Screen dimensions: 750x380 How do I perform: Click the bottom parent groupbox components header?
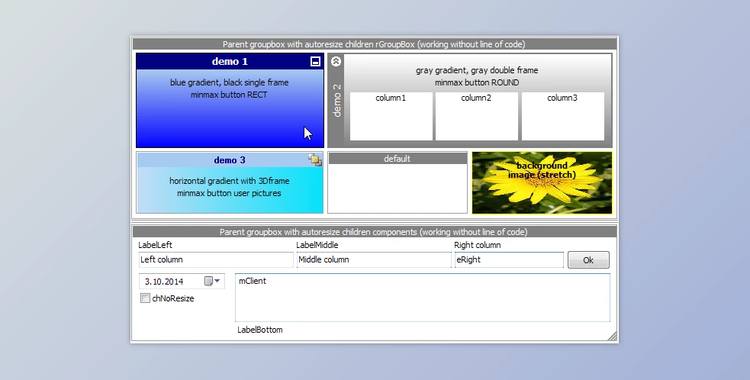[x=374, y=232]
